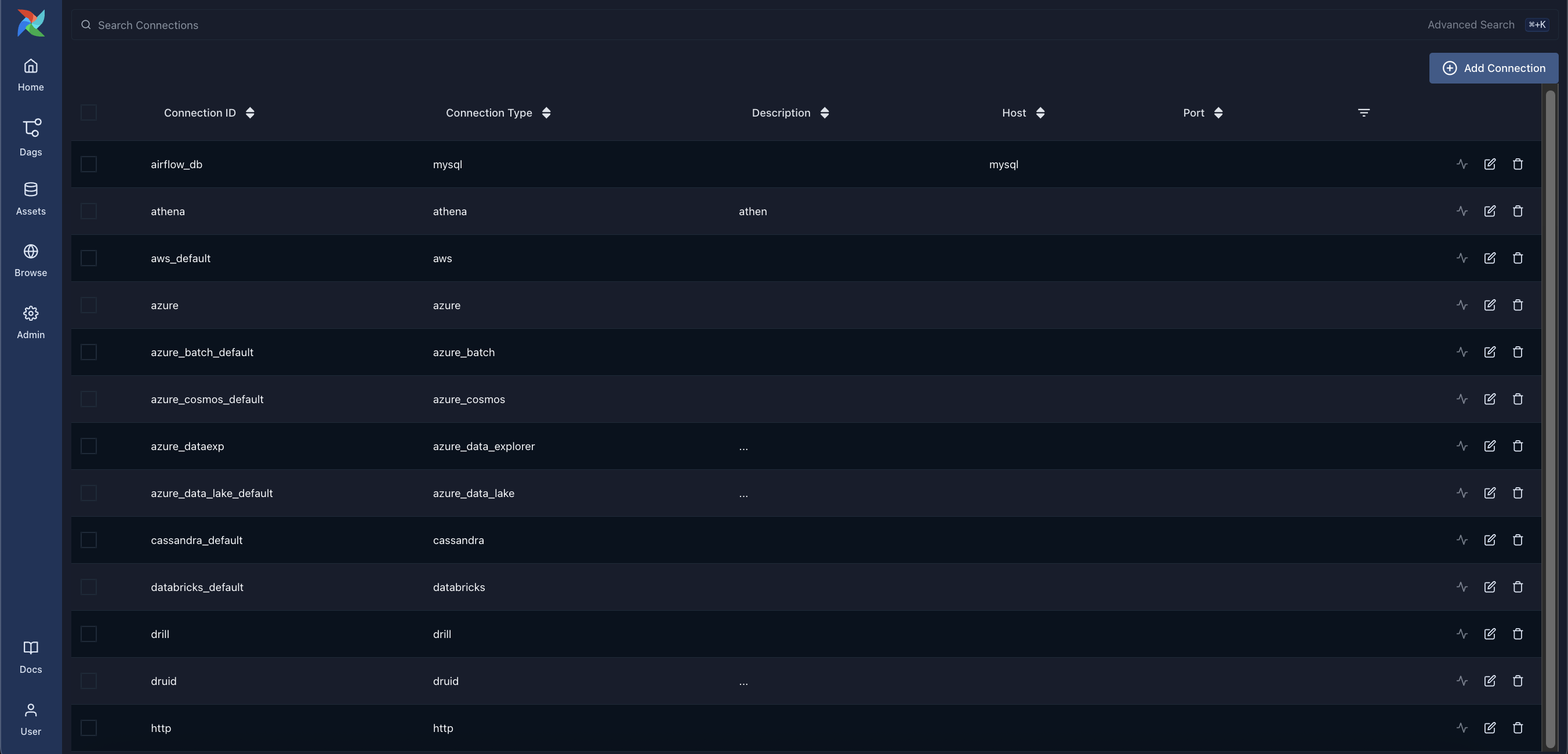Screen dimensions: 1568x754
Task: Open the Admin menu in sidebar
Action: (30, 322)
